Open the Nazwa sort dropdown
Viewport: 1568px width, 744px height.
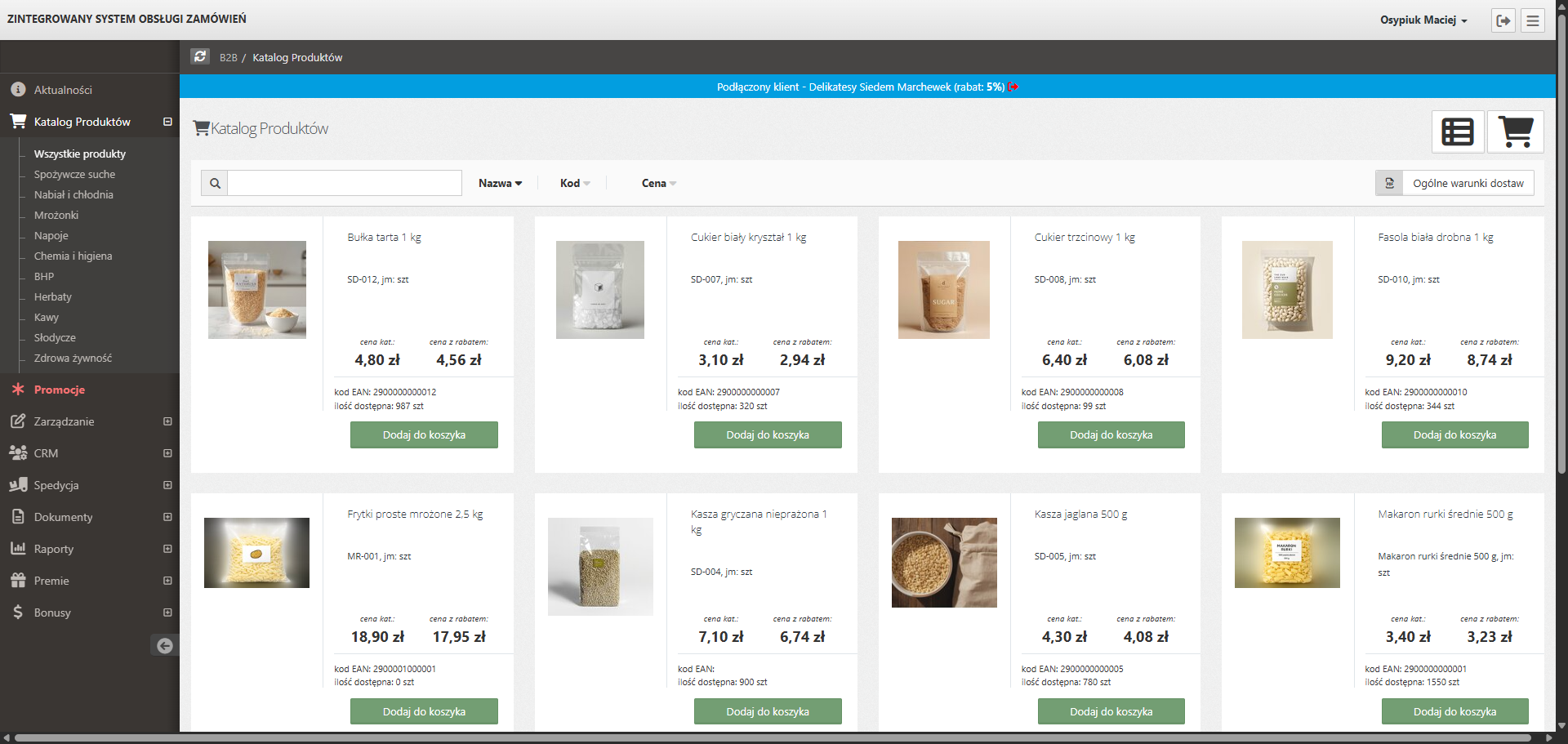[x=500, y=183]
